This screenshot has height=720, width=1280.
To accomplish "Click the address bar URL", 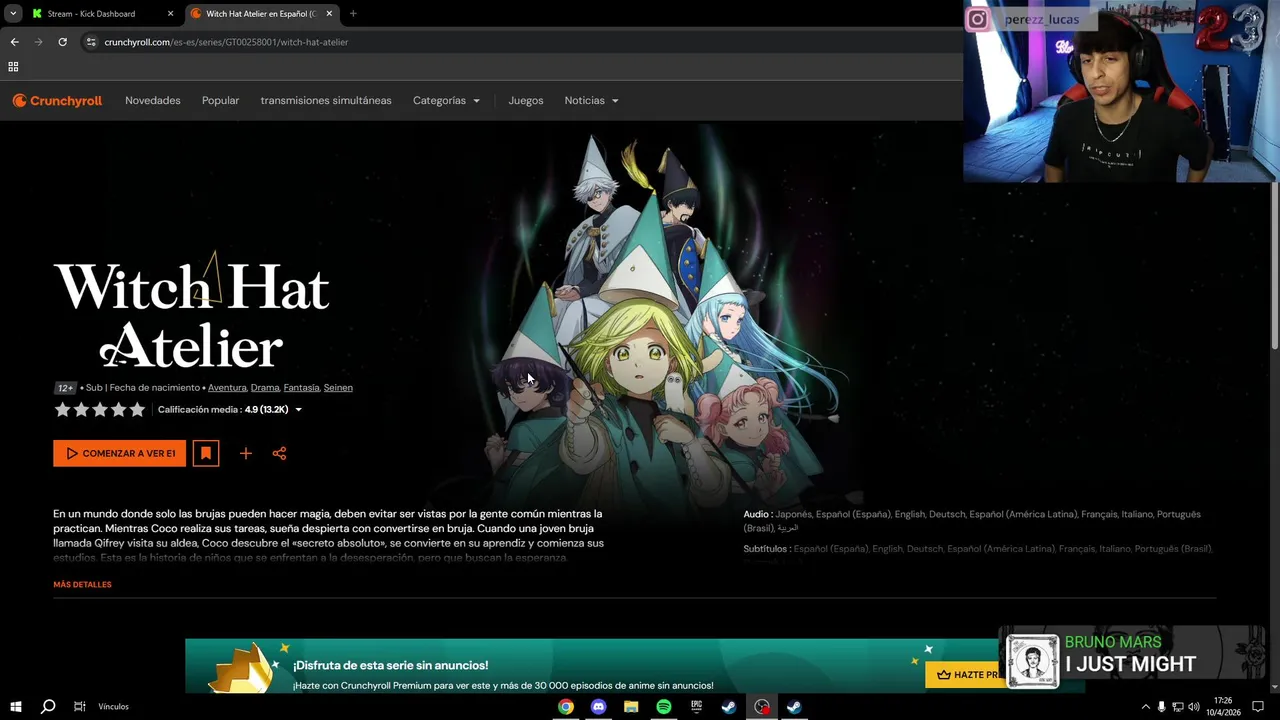I will click(x=226, y=42).
